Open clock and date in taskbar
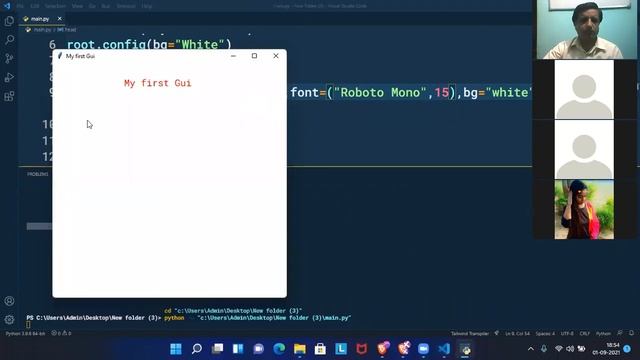 (606, 349)
